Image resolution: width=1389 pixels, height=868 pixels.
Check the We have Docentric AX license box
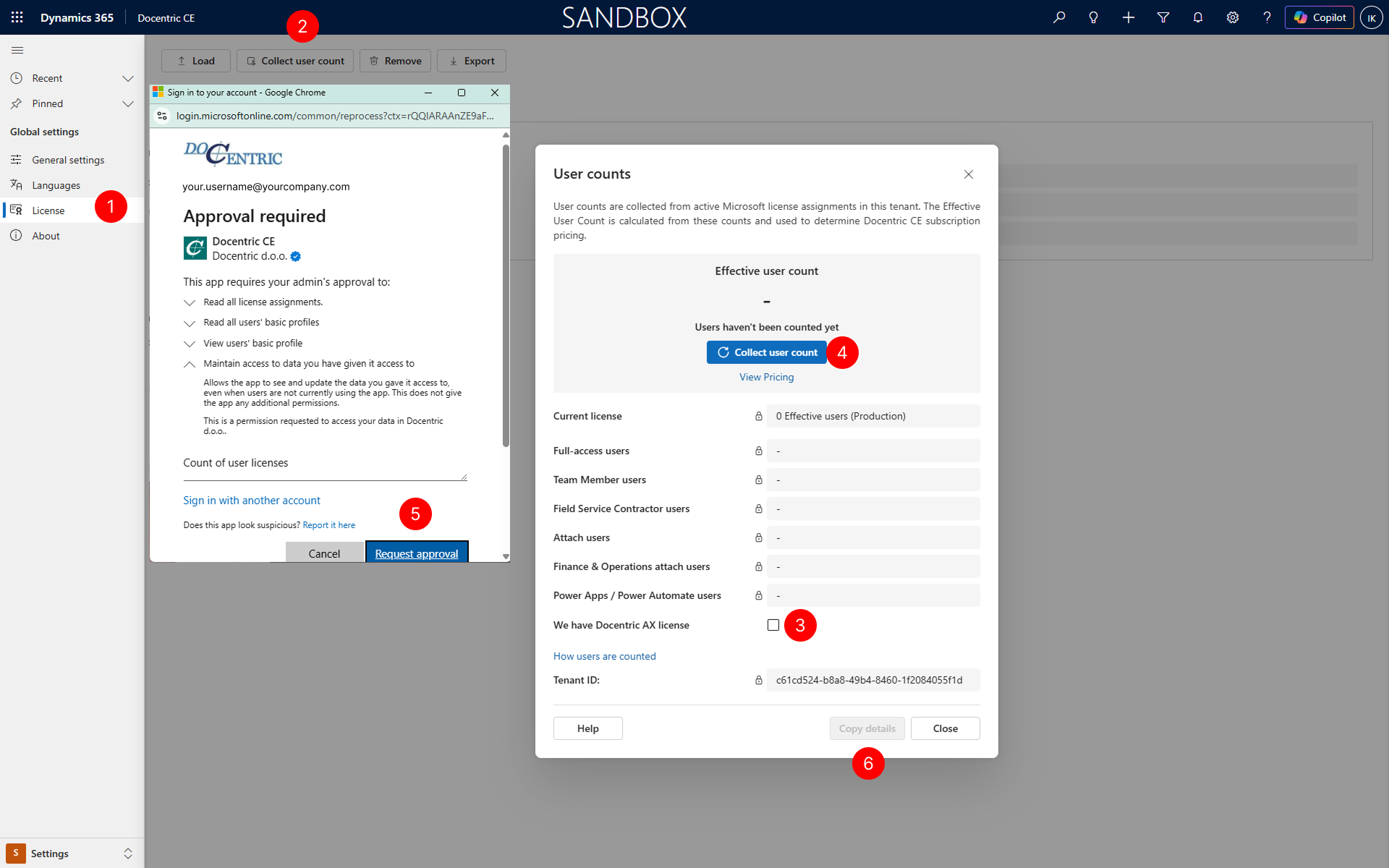coord(773,625)
